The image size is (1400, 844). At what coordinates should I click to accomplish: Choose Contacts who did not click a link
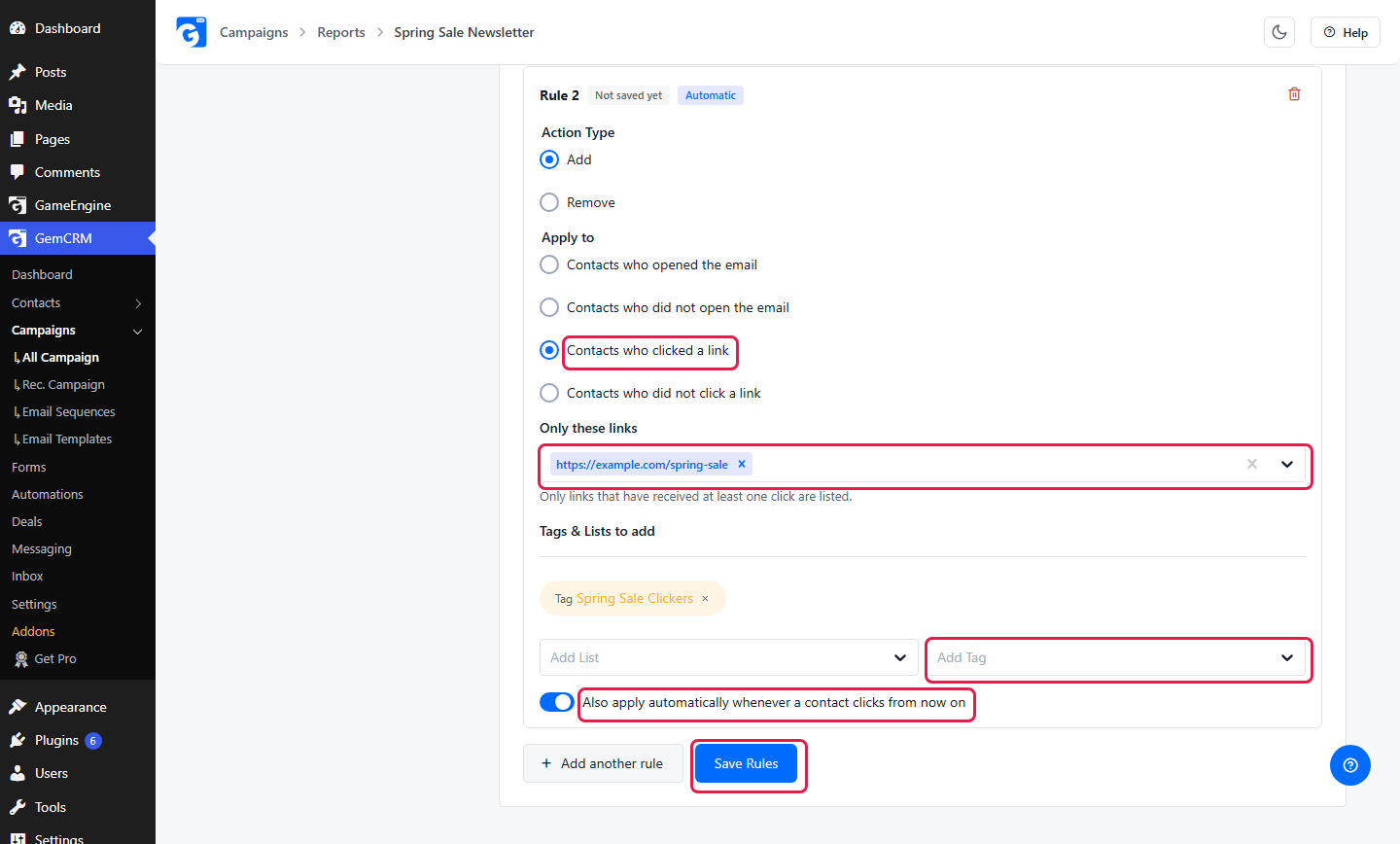click(x=549, y=393)
